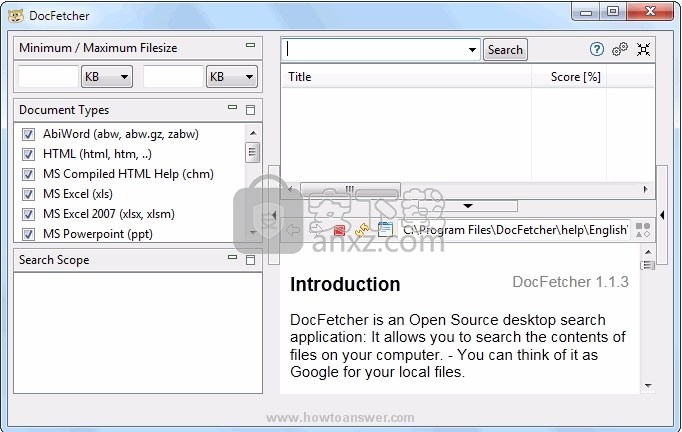
Task: Open the maximum filesize KB unit dropdown
Action: click(232, 77)
